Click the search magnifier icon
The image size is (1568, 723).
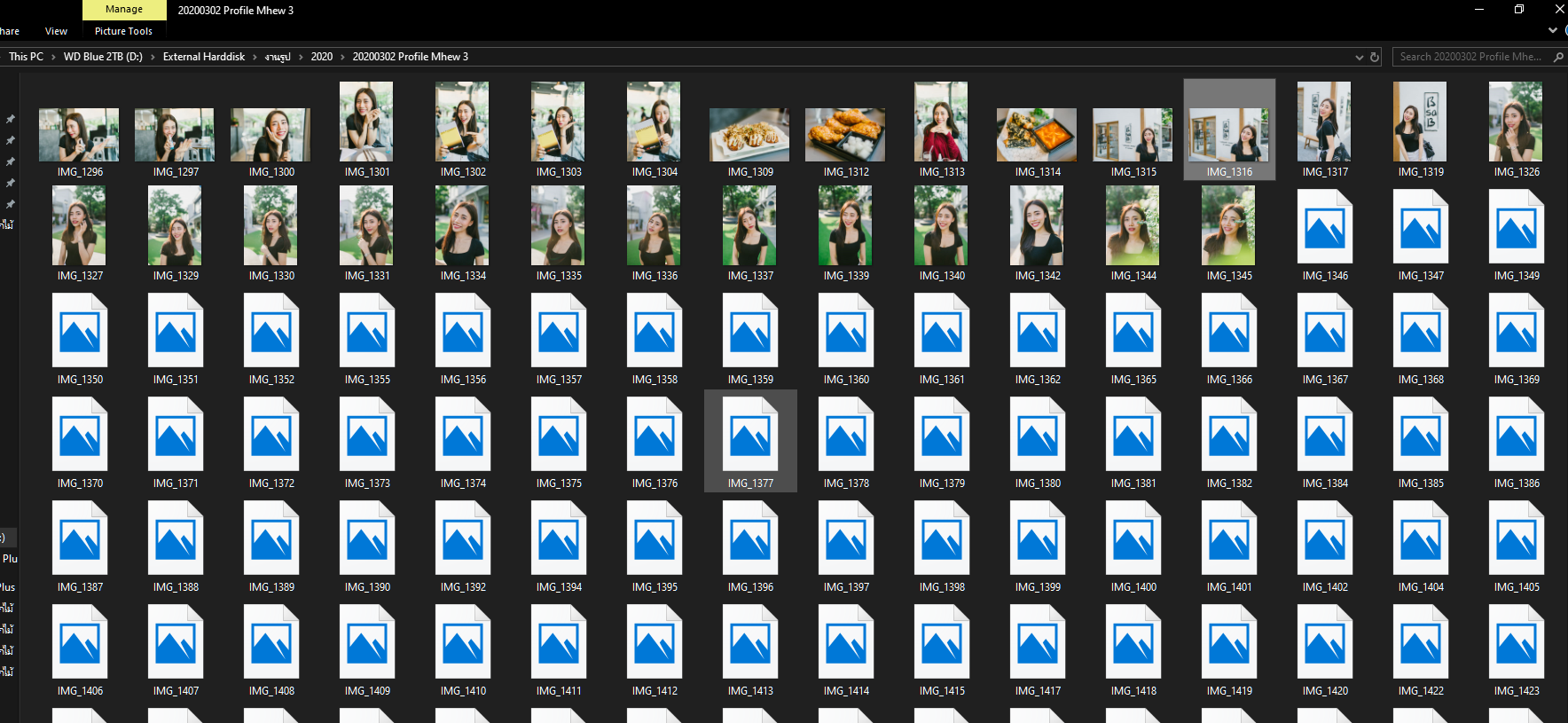pos(1558,57)
